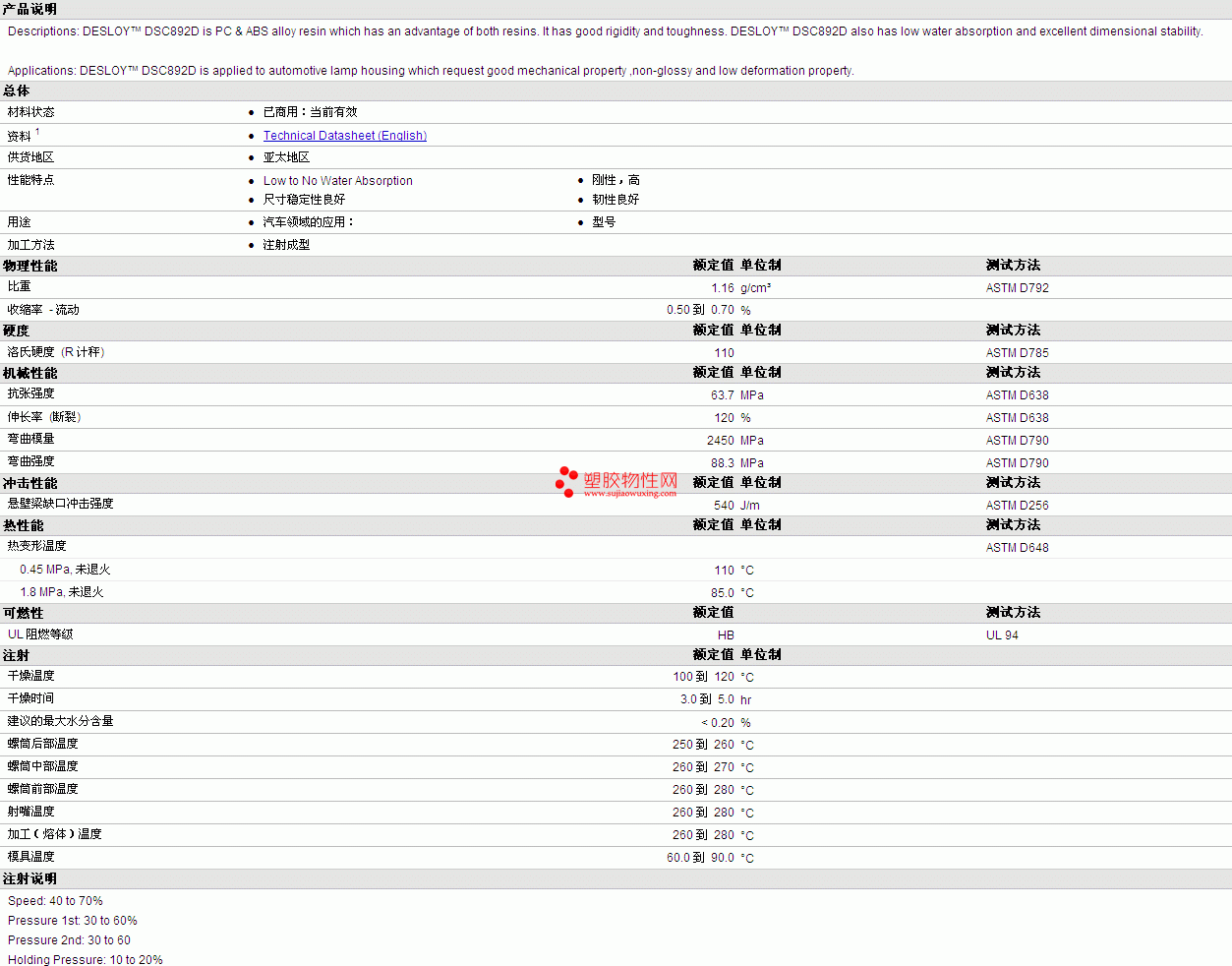Click the 1.8 MPa, 未退火 row label
Image resolution: width=1232 pixels, height=966 pixels.
(x=62, y=592)
